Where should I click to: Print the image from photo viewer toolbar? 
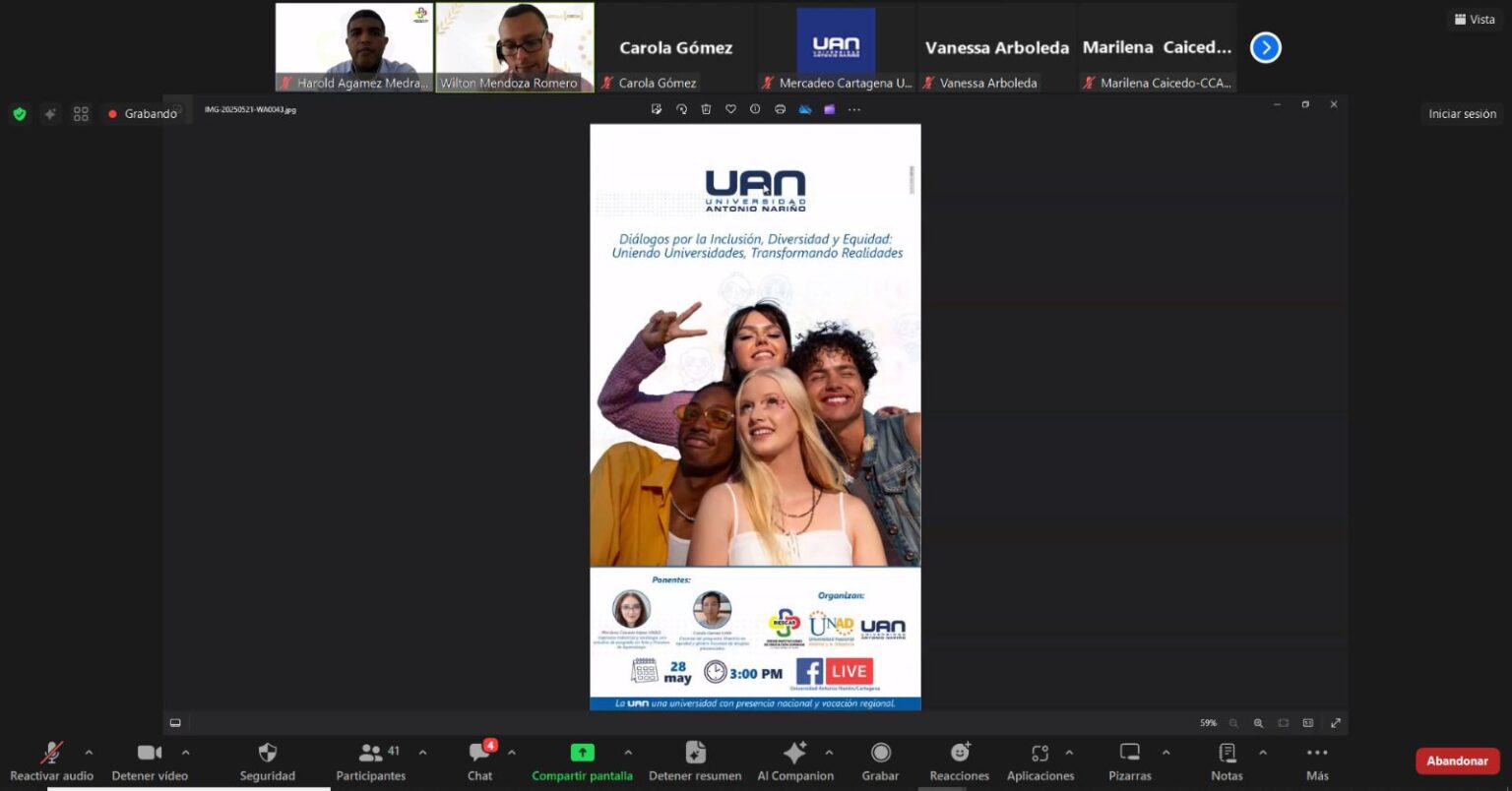pyautogui.click(x=780, y=109)
